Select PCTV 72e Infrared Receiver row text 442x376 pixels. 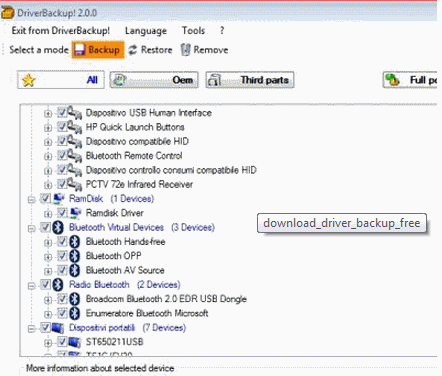[x=139, y=184]
